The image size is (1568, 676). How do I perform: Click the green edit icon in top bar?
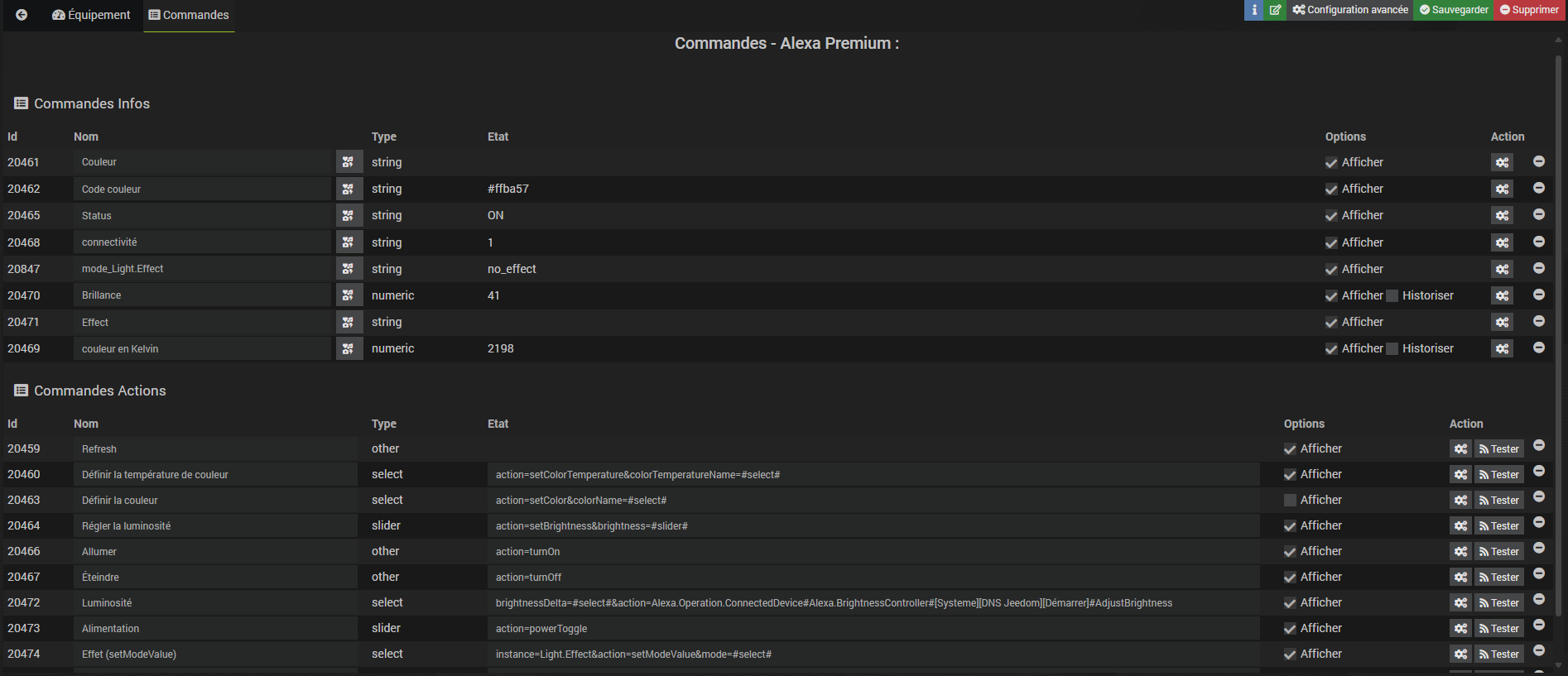point(1276,10)
